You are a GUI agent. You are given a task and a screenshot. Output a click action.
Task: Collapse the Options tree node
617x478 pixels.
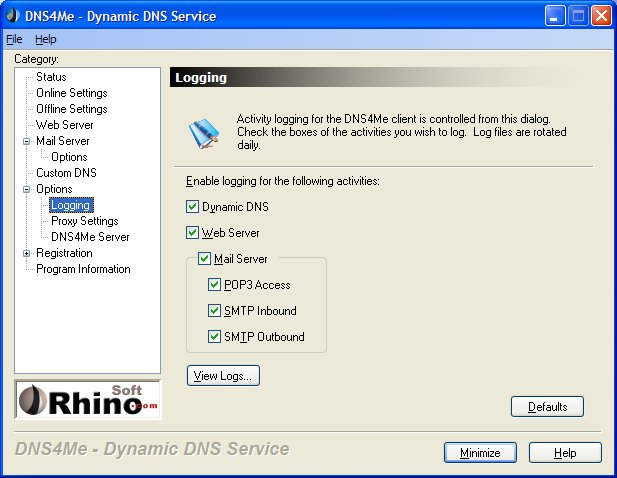coord(26,189)
